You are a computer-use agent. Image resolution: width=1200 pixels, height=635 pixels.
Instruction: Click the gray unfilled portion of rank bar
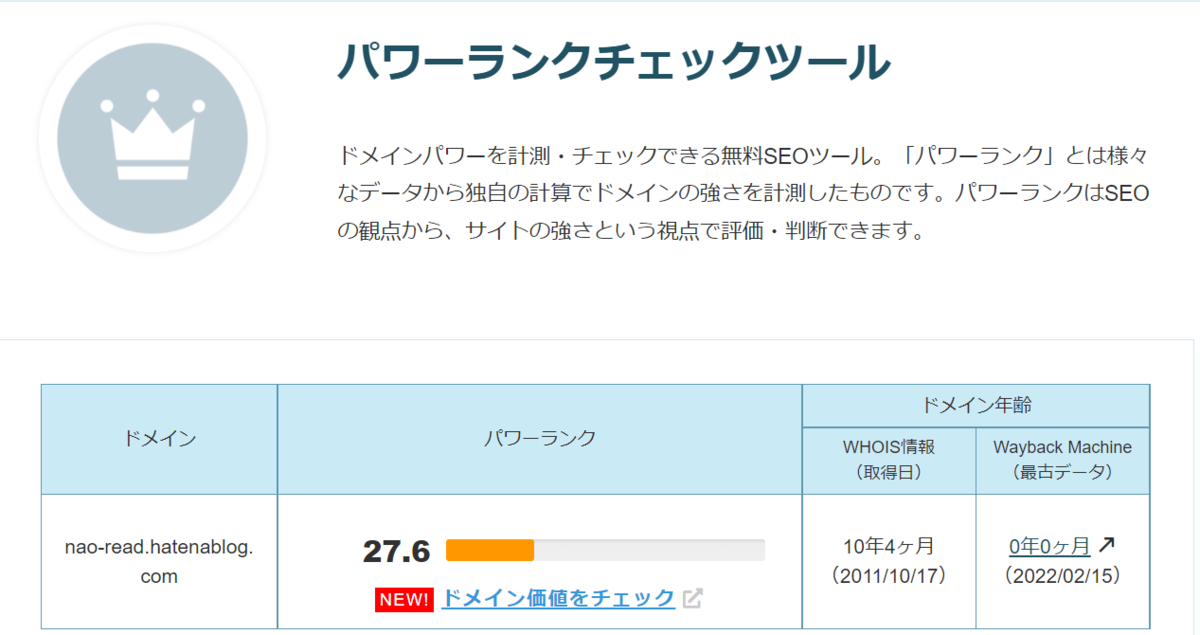pos(649,550)
